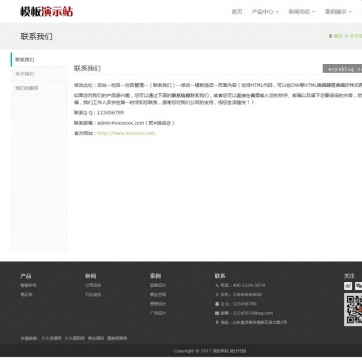Viewport: 362px width, 362px height.
Task: Open 产品中心 in the top navigation
Action: coord(263,12)
